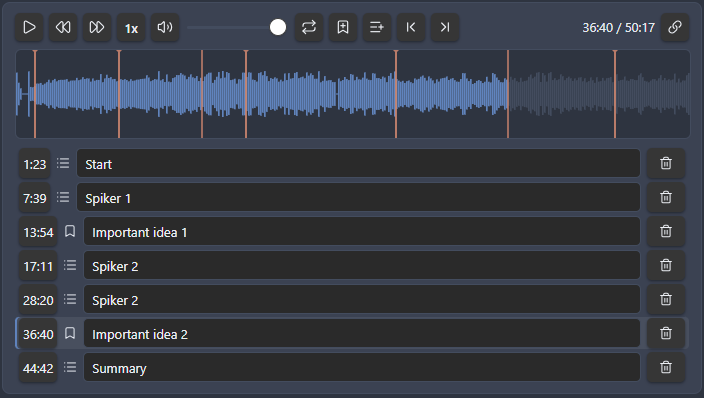Edit the Important idea 2 title field
Image resolution: width=704 pixels, height=398 pixels.
pyautogui.click(x=362, y=334)
